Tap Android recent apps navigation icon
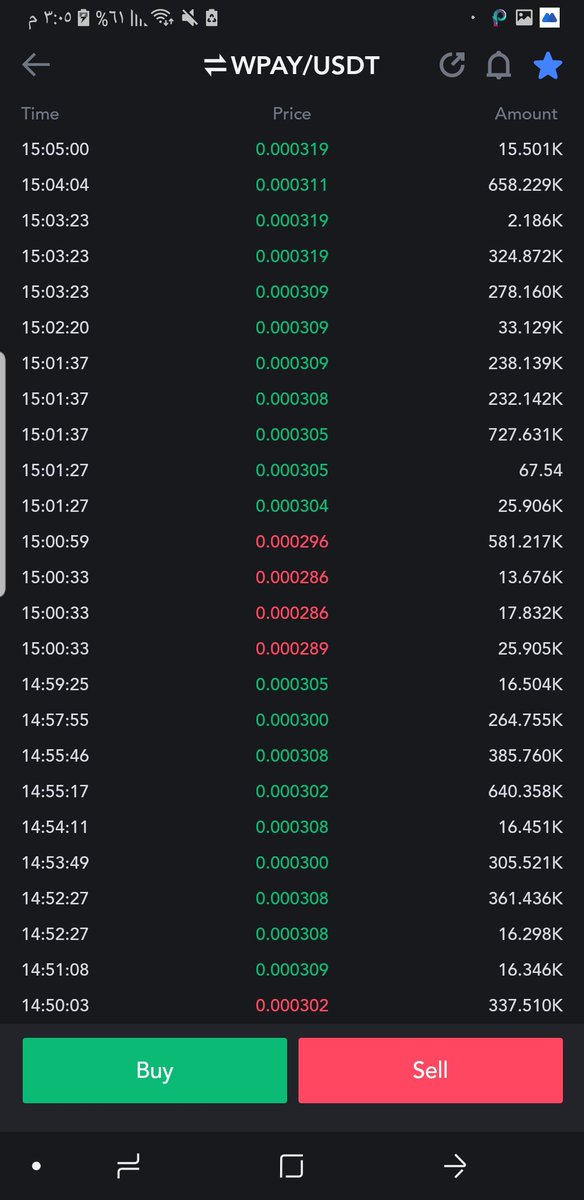The height and width of the screenshot is (1200, 584). pos(128,1165)
